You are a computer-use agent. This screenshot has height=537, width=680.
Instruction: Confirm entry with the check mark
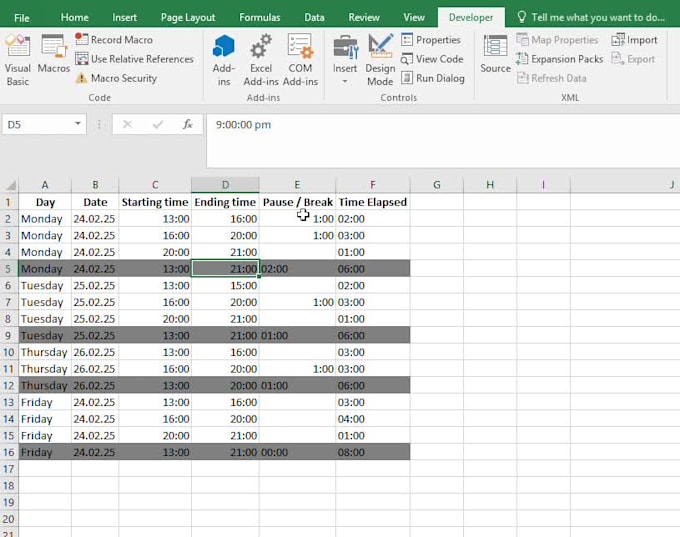pyautogui.click(x=157, y=124)
